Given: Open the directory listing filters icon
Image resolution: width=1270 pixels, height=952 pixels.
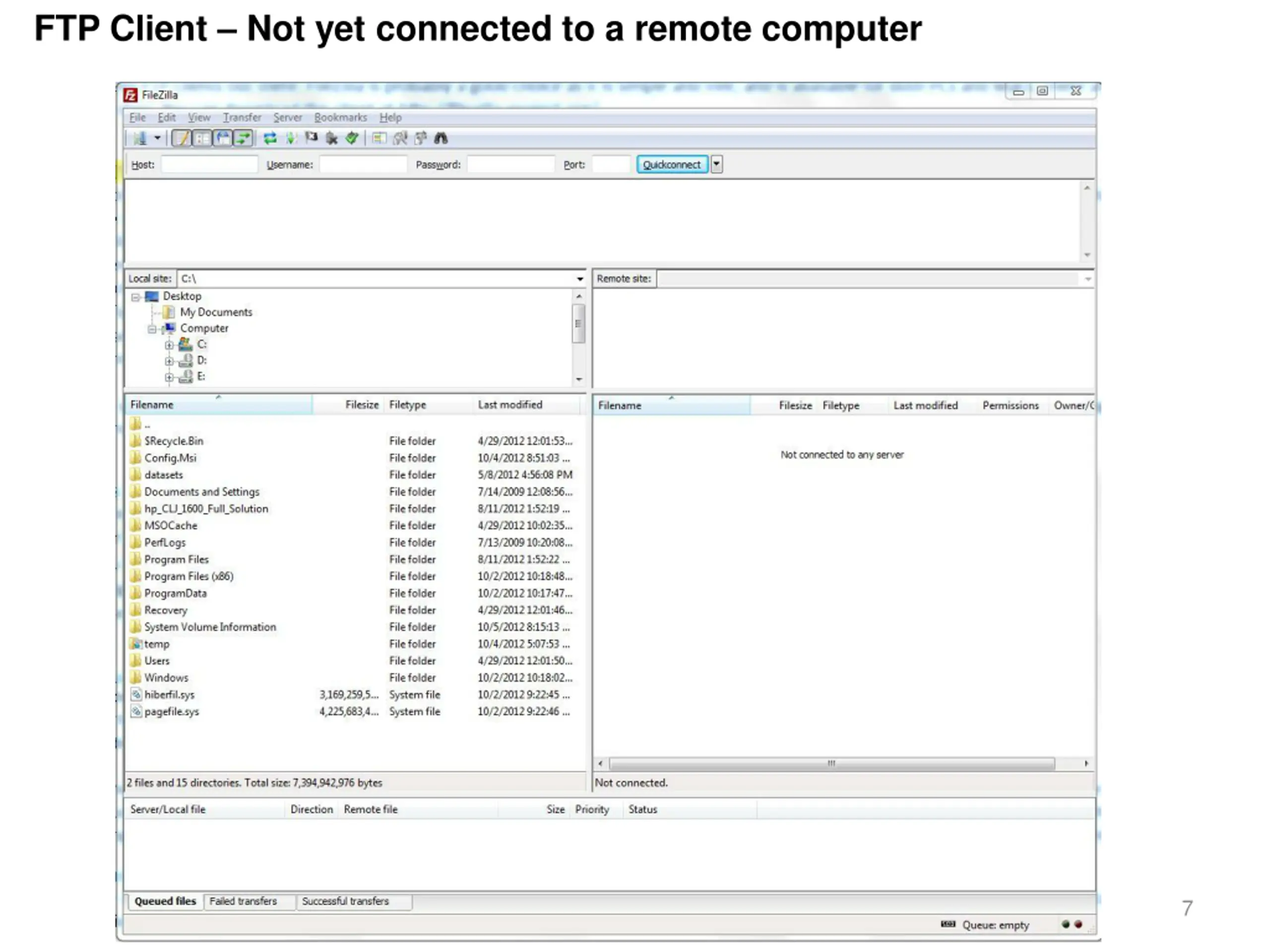Looking at the screenshot, I should 379,138.
